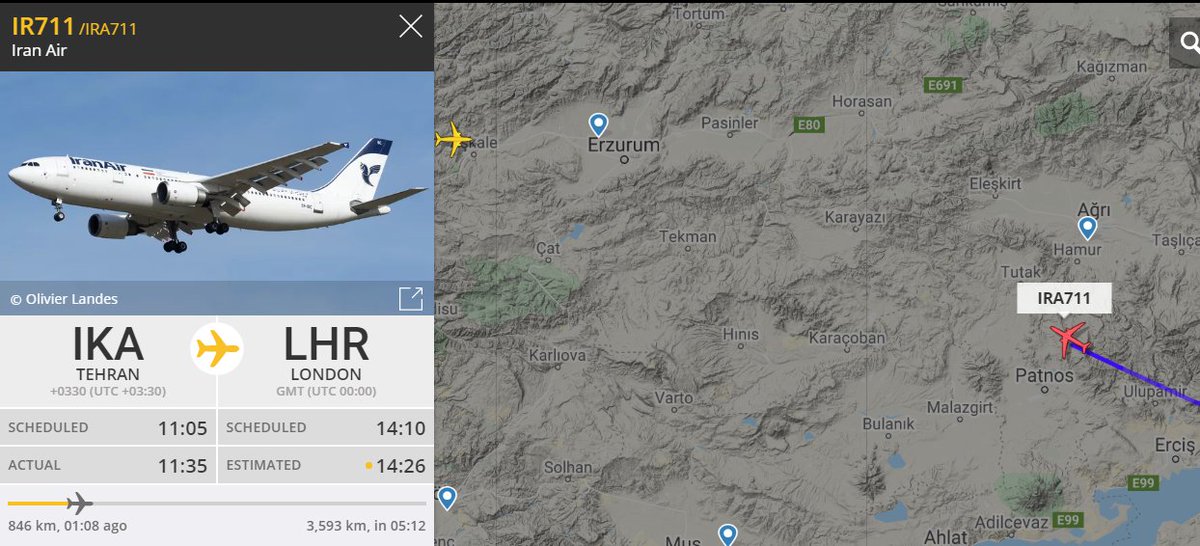Click the estimated arrival time 14:26
Image resolution: width=1200 pixels, height=546 pixels.
tap(400, 465)
